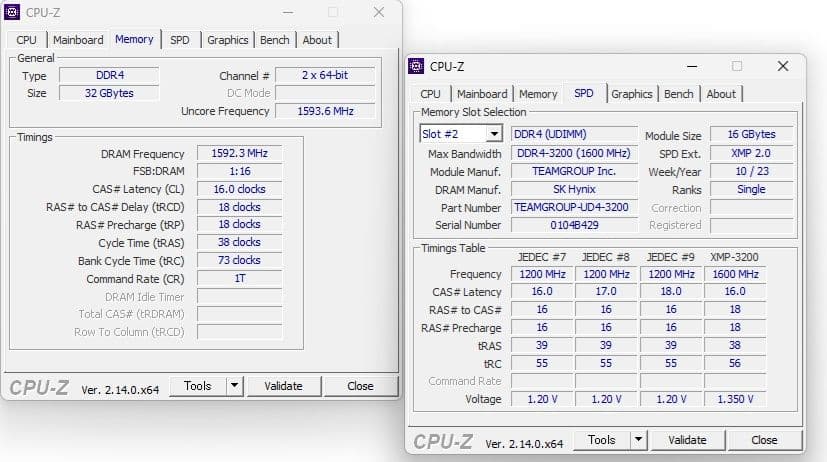Click Close button in SPD window
This screenshot has height=462, width=827.
click(764, 440)
